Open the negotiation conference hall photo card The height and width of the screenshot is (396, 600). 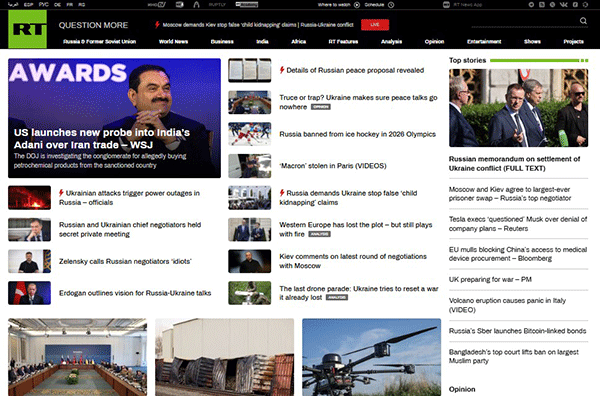[x=77, y=357]
